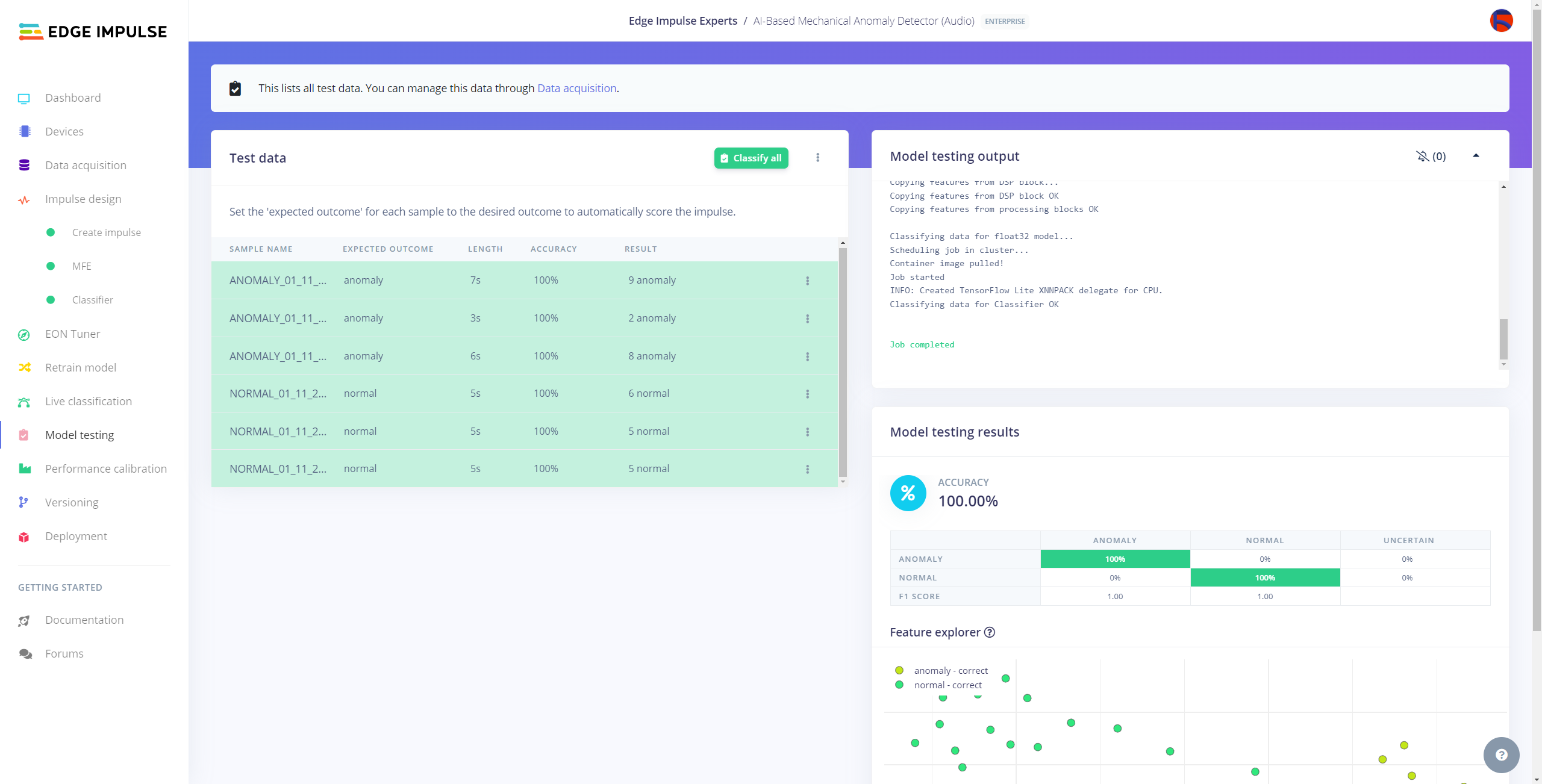Open user profile avatar in top right
Viewport: 1542px width, 784px height.
pyautogui.click(x=1501, y=20)
